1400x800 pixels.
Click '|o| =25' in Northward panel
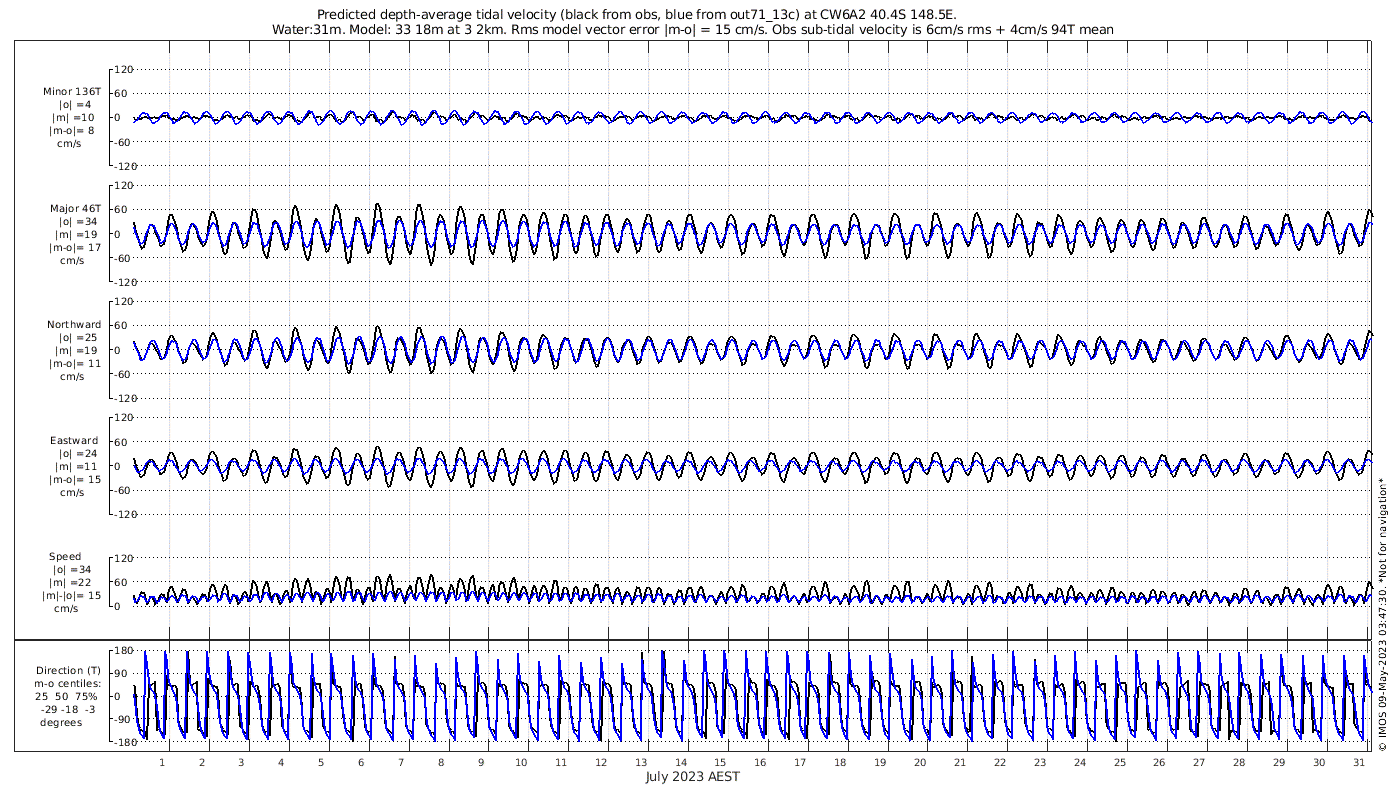coord(77,337)
